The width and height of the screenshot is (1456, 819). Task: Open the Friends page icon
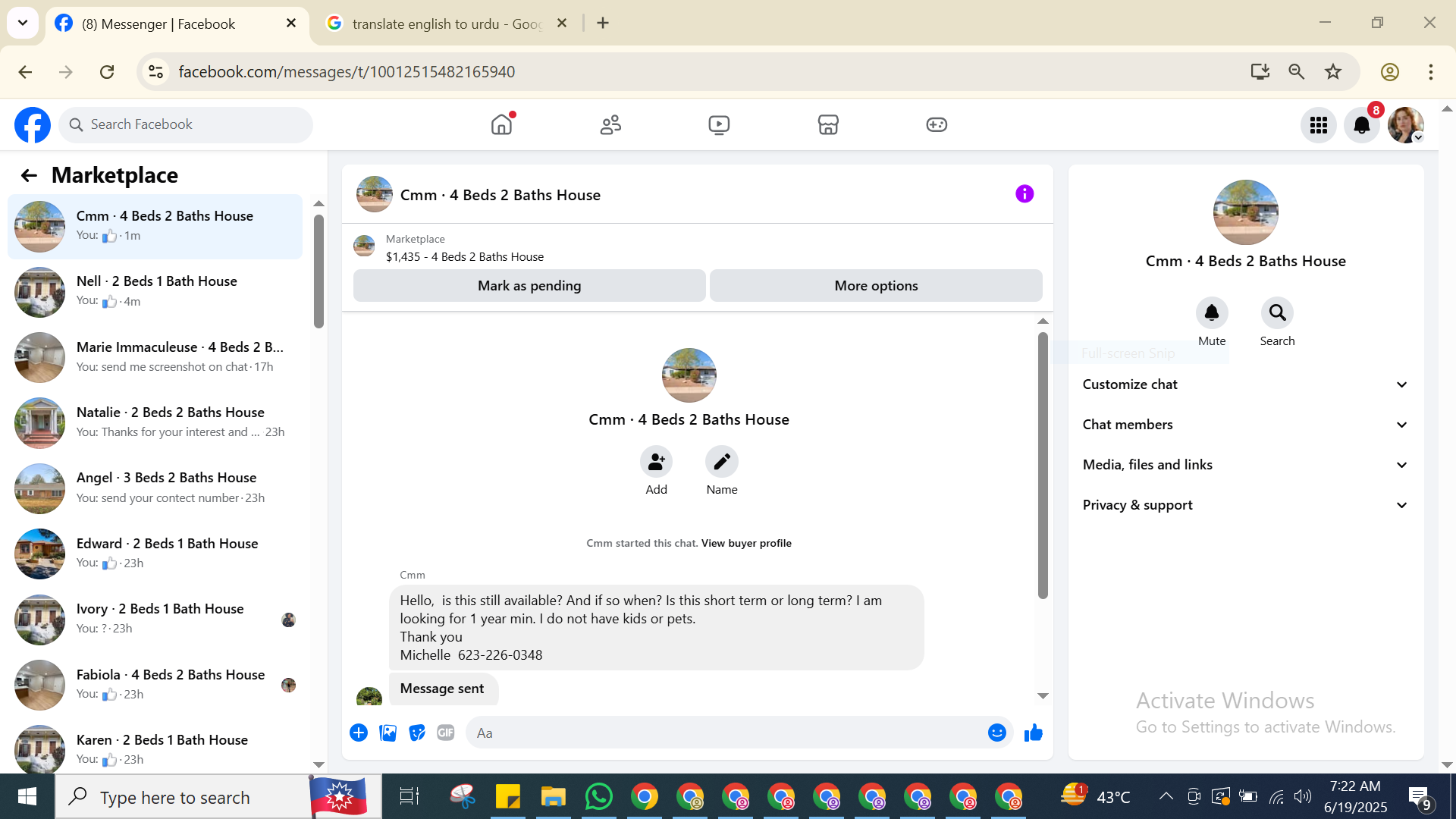click(x=610, y=124)
